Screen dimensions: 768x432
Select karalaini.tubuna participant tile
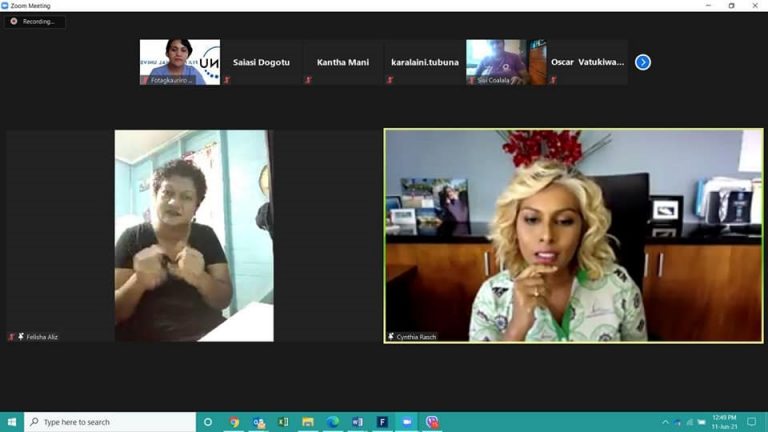(425, 62)
